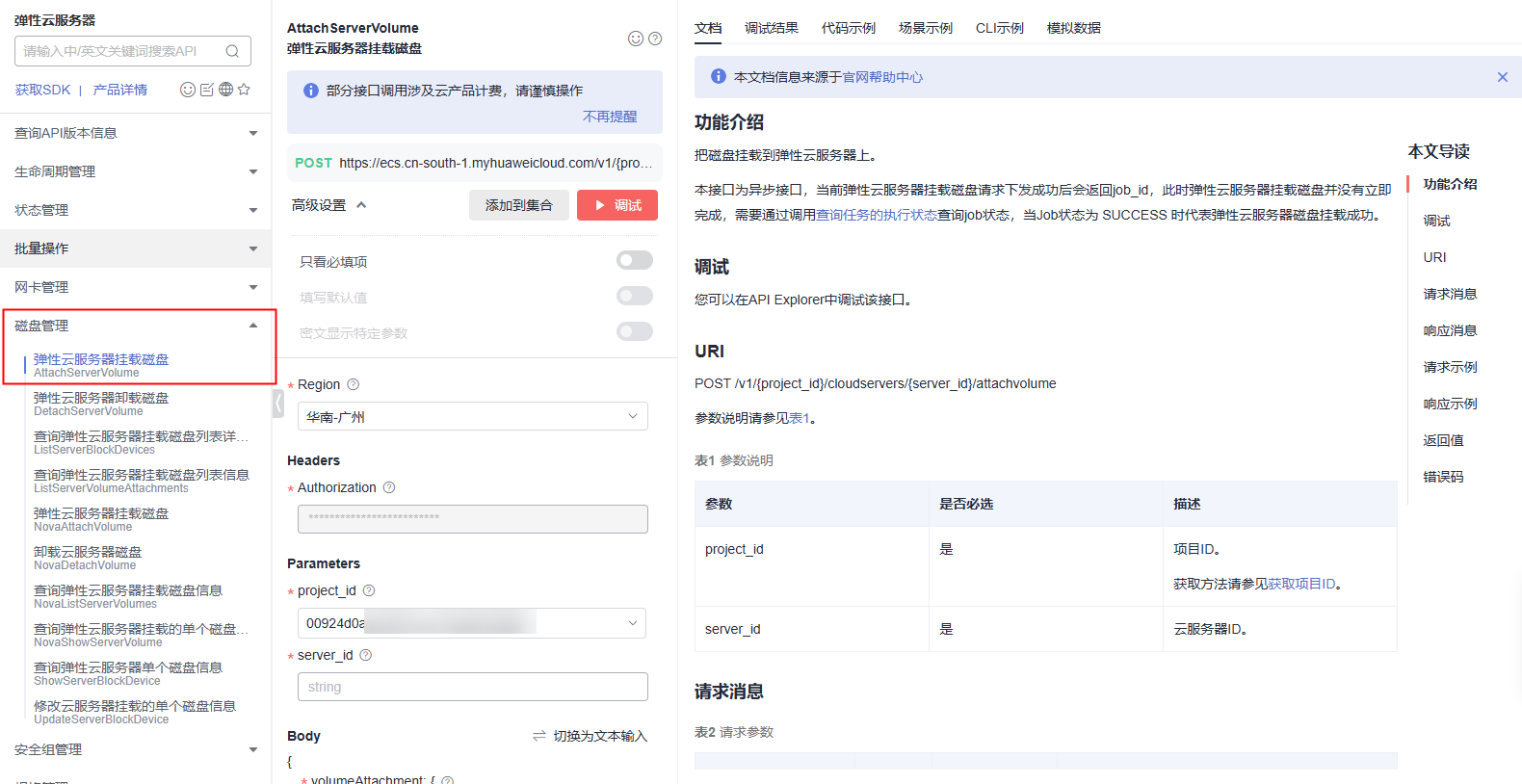Select ListServerBlockDevices API item

pos(142,442)
